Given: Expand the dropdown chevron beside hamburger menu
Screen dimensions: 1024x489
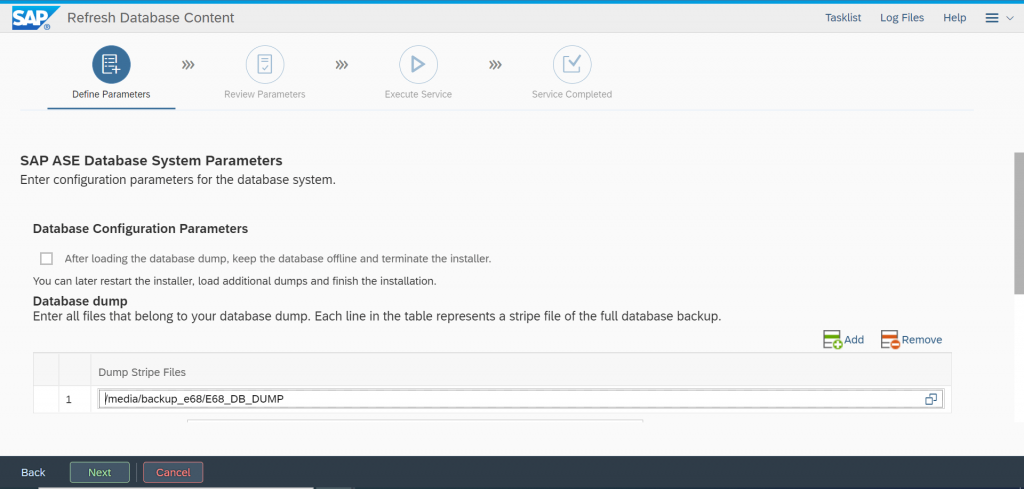Looking at the screenshot, I should [x=1010, y=18].
